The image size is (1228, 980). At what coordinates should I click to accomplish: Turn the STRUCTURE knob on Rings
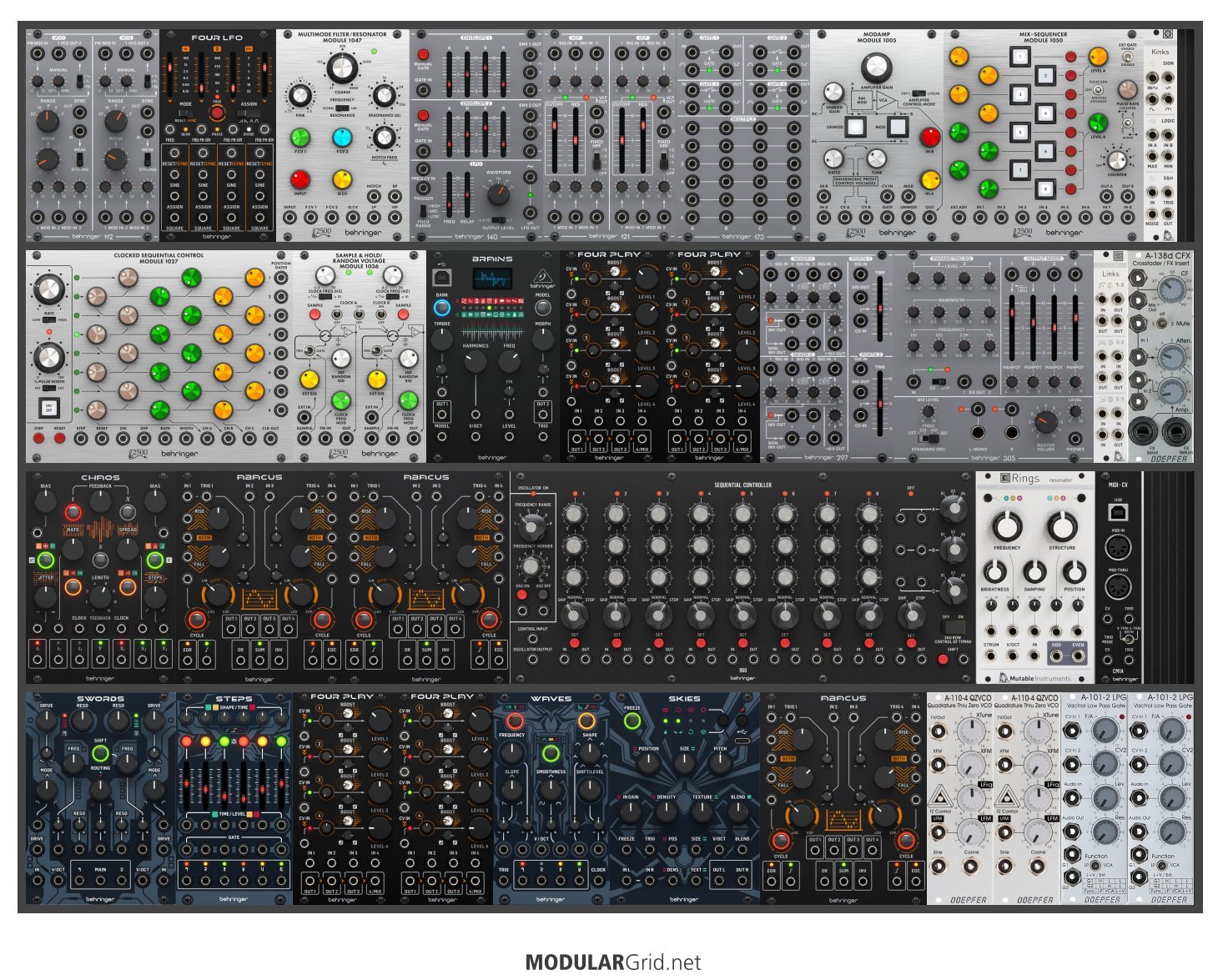coord(1062,526)
